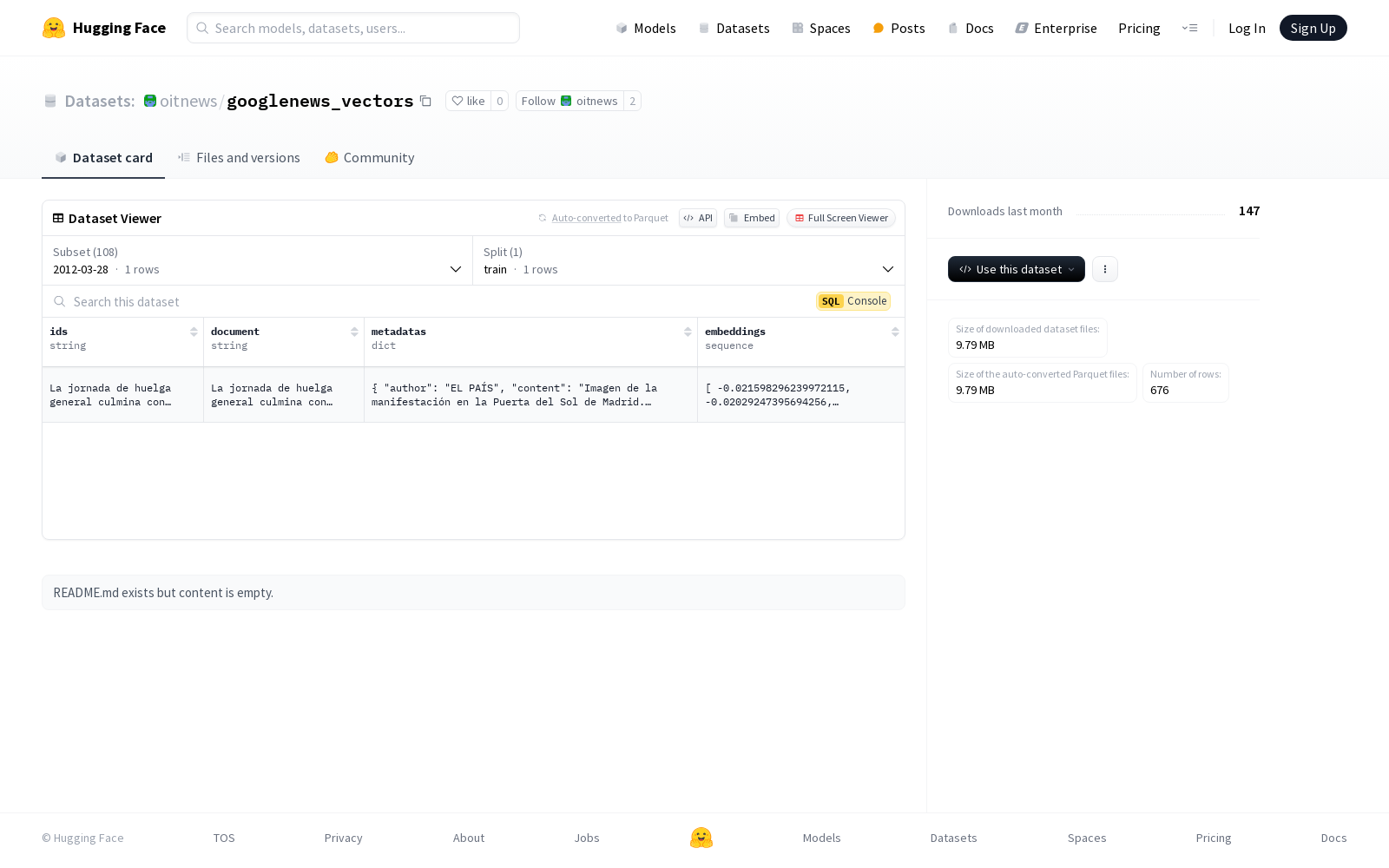Click the Embed button
The height and width of the screenshot is (868, 1389).
(x=752, y=218)
